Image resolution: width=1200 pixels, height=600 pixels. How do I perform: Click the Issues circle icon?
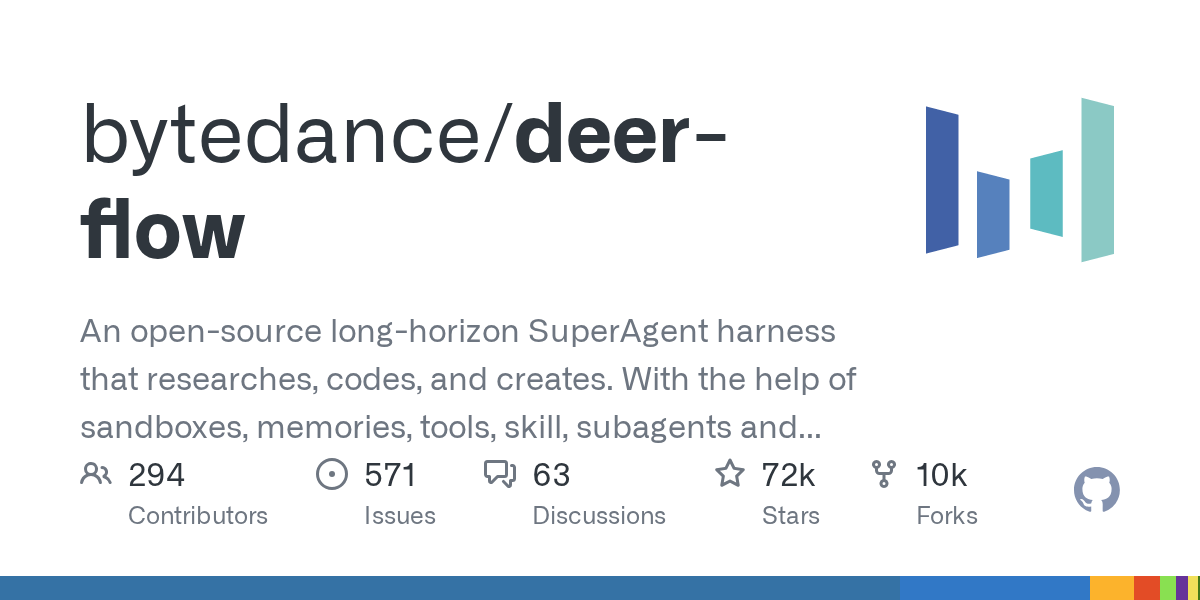[331, 474]
